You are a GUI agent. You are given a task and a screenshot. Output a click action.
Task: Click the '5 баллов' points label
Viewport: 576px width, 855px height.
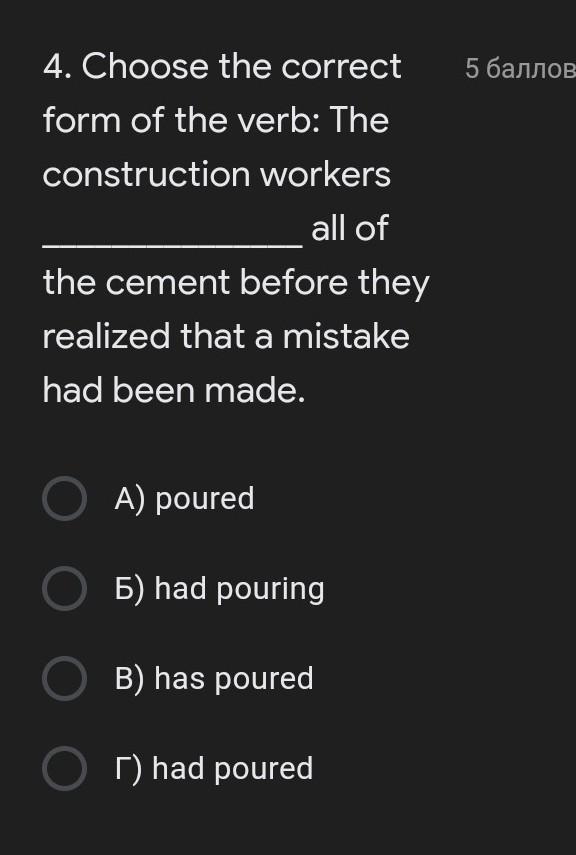pos(520,69)
